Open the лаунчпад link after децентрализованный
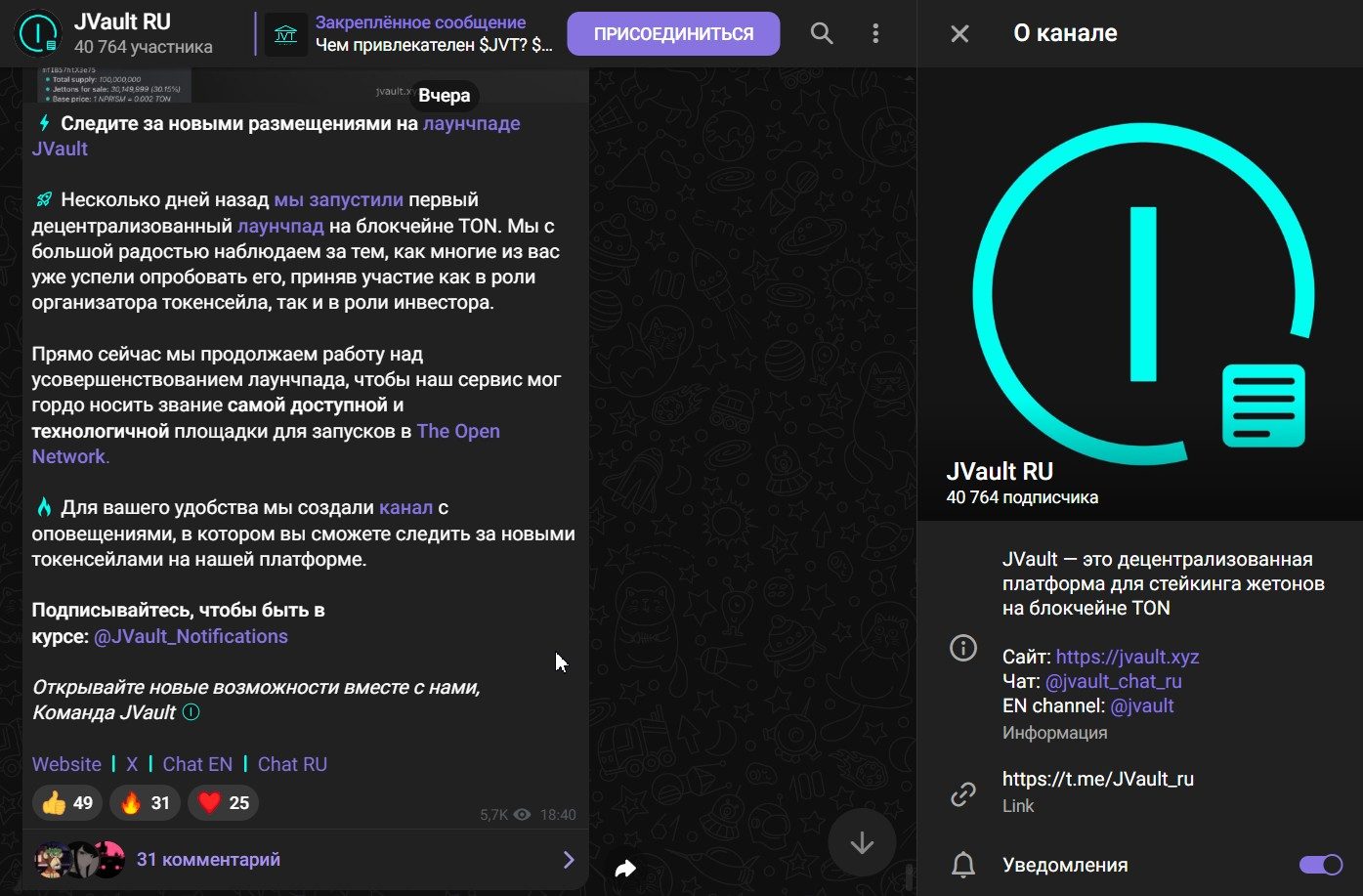 [280, 226]
